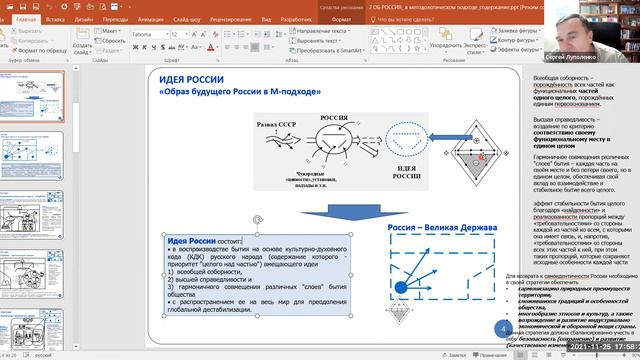
Task: Click the scroll-down arrow of thumbnail pane
Action: [76, 347]
